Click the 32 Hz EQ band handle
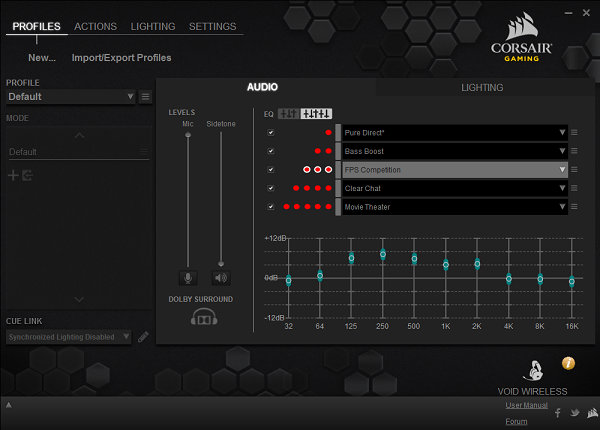The width and height of the screenshot is (600, 430). 289,281
